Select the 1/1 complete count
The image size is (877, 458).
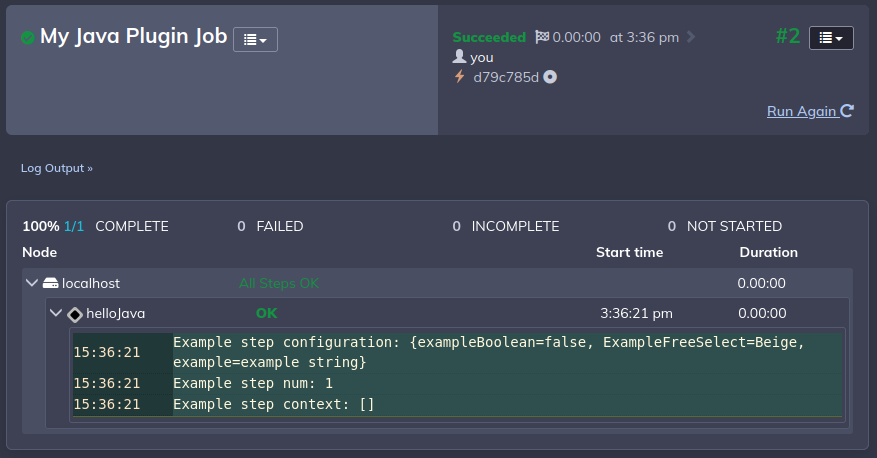point(74,226)
